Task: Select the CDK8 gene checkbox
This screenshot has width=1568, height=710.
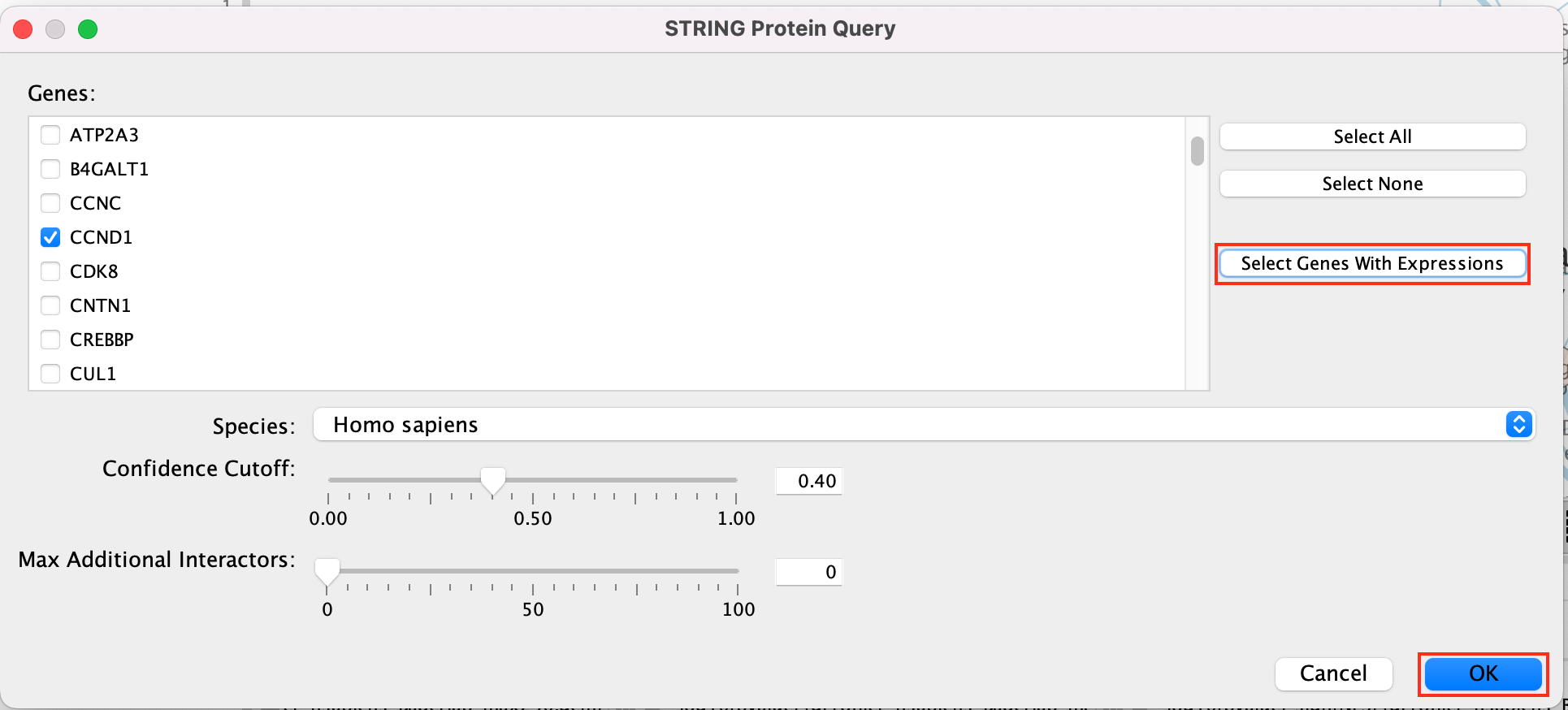Action: [50, 271]
